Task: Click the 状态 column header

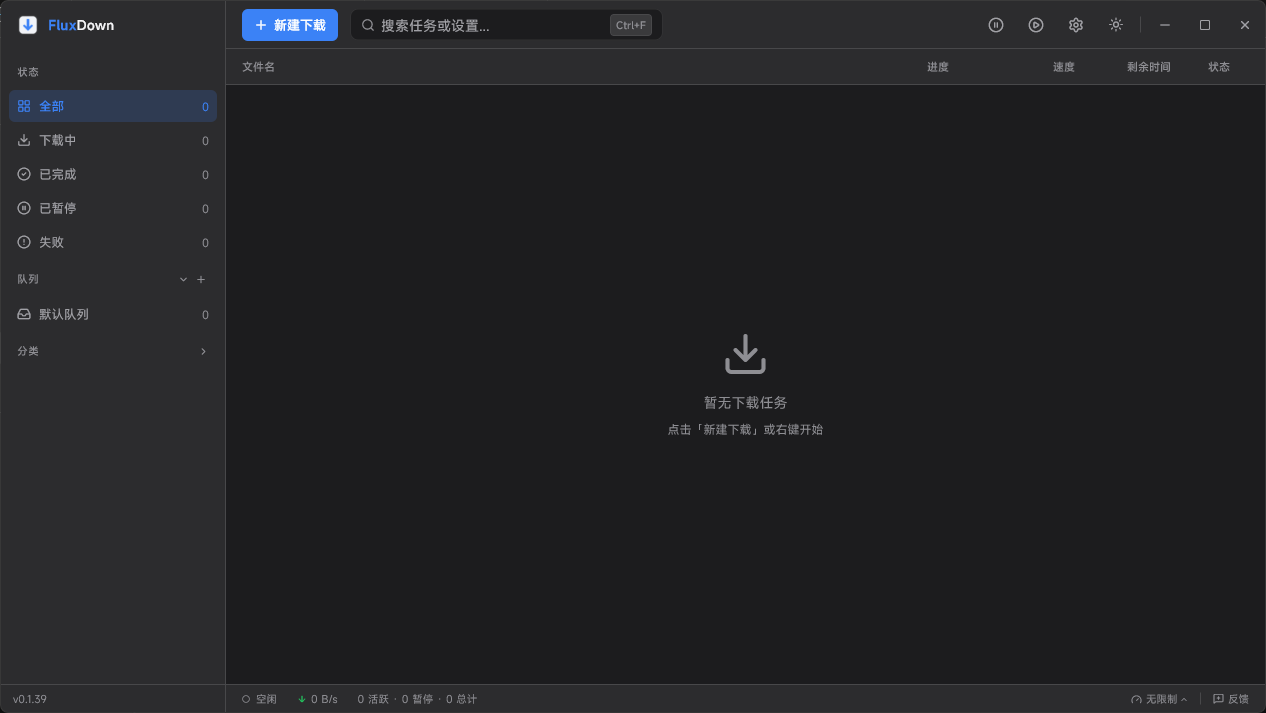Action: pyautogui.click(x=1219, y=67)
